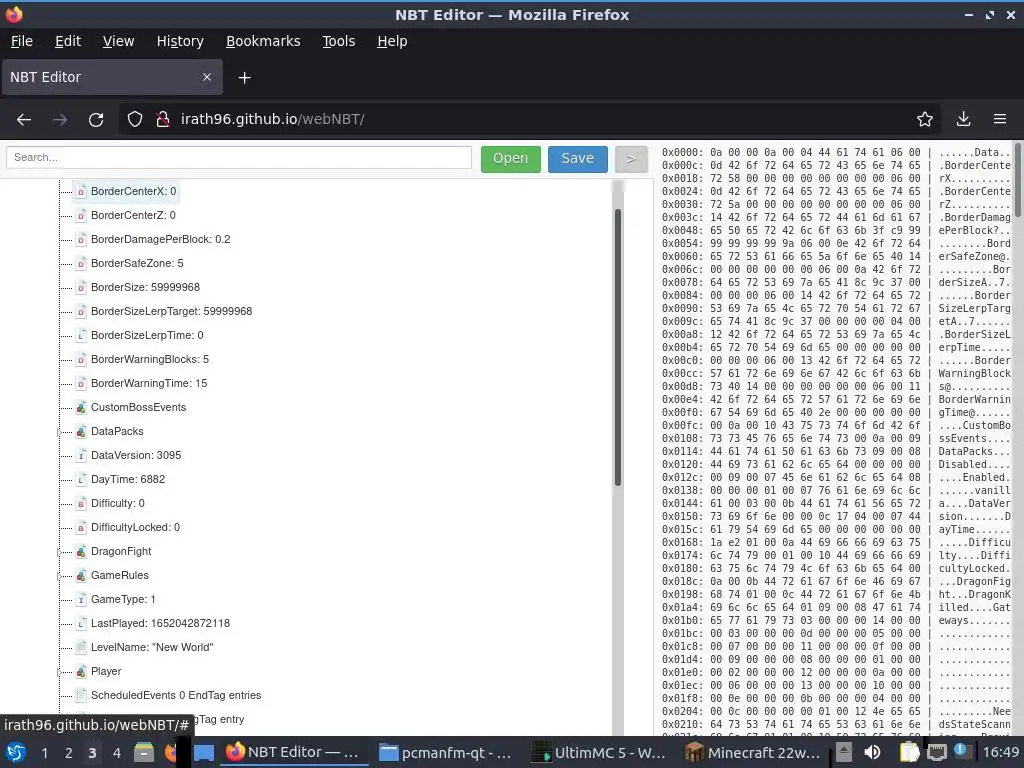Select the LastPlayed: 1652042872118 entry

161,623
